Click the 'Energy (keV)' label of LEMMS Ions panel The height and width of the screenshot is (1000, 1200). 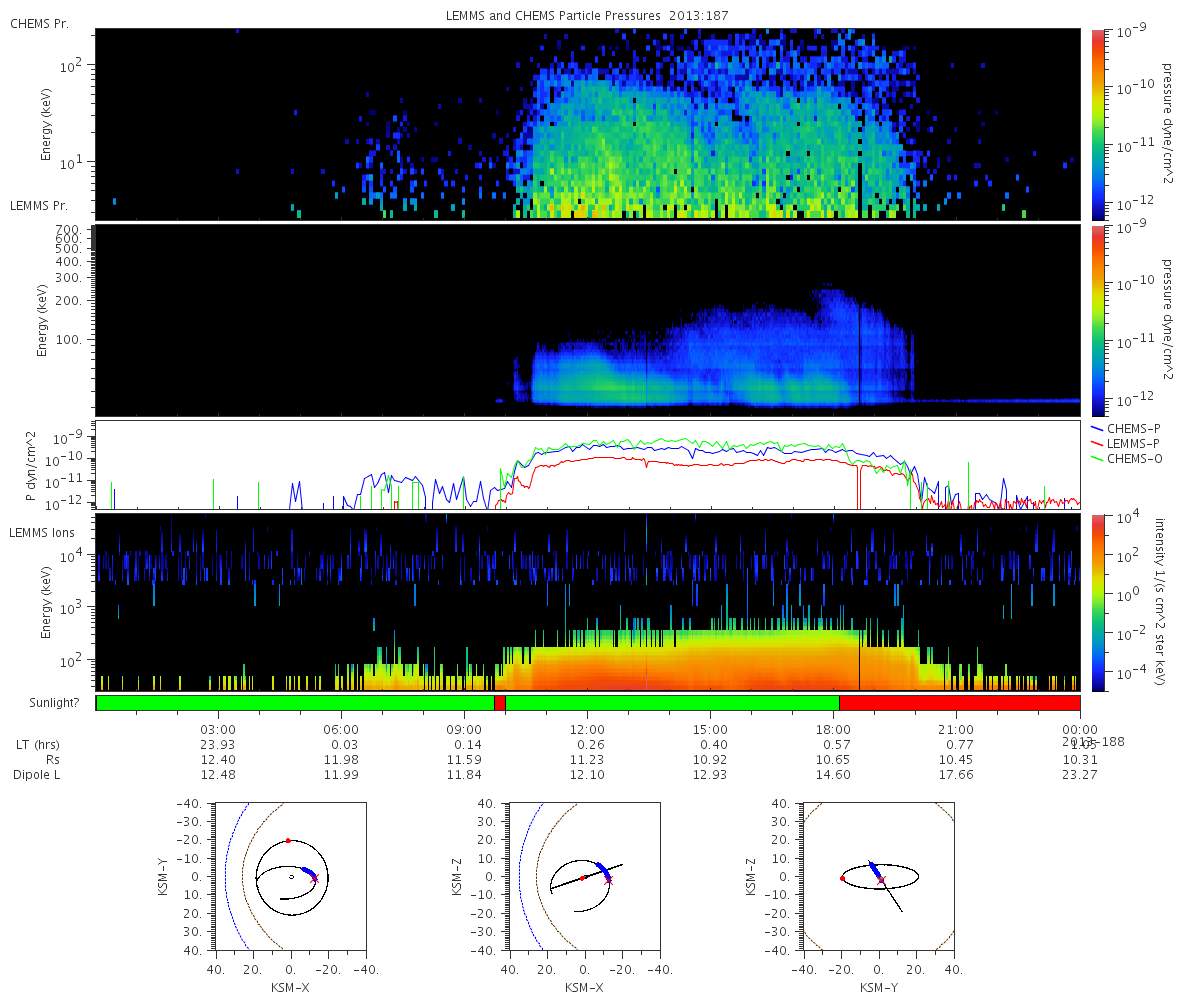[46, 603]
